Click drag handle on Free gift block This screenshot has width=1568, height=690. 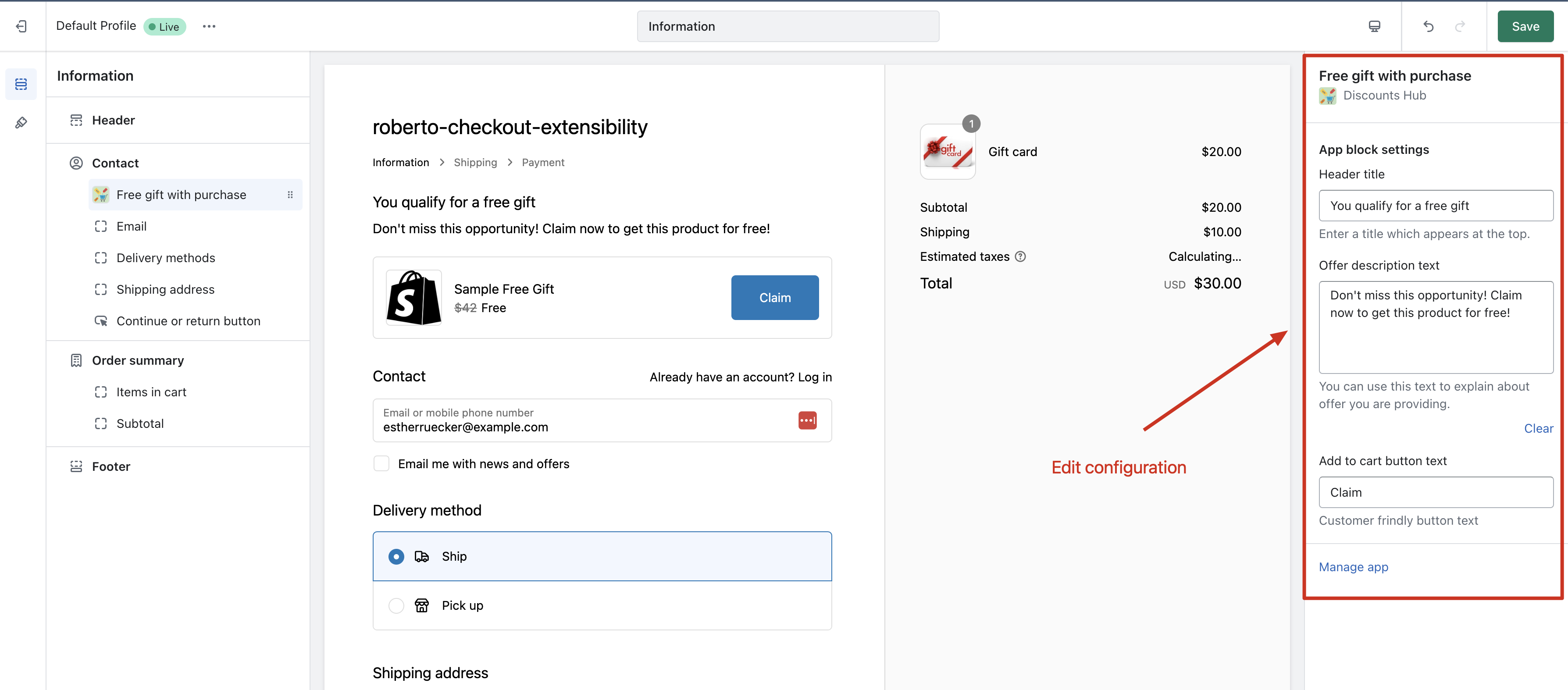pyautogui.click(x=290, y=195)
